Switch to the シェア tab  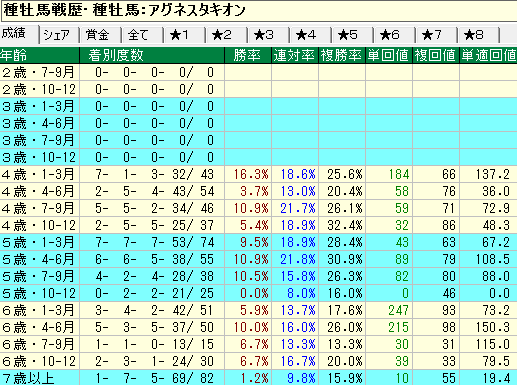(x=59, y=35)
